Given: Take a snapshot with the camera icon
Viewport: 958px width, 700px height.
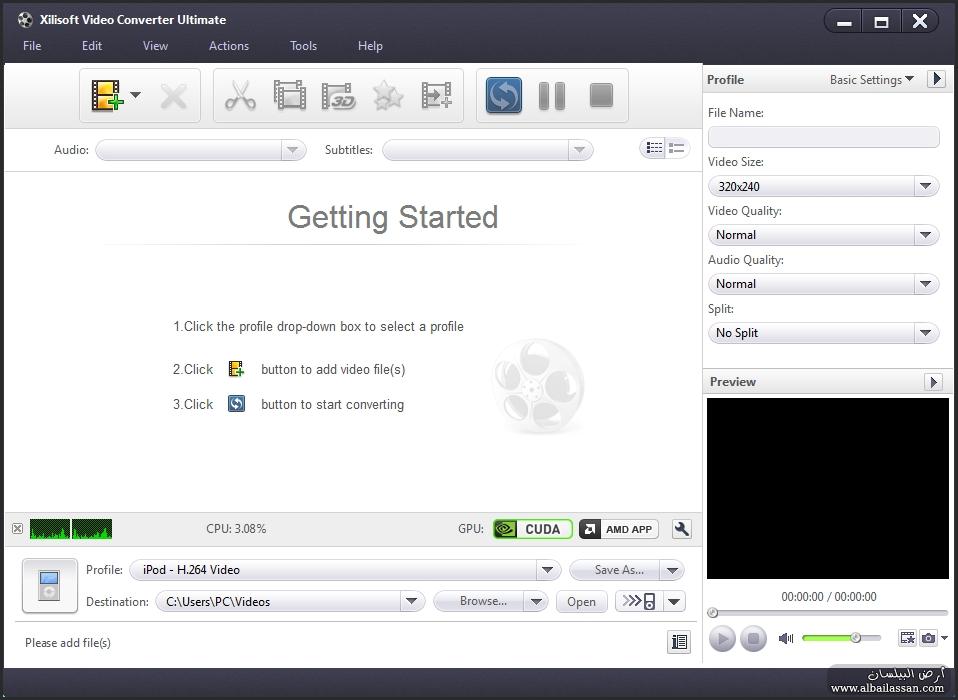Looking at the screenshot, I should (x=928, y=638).
